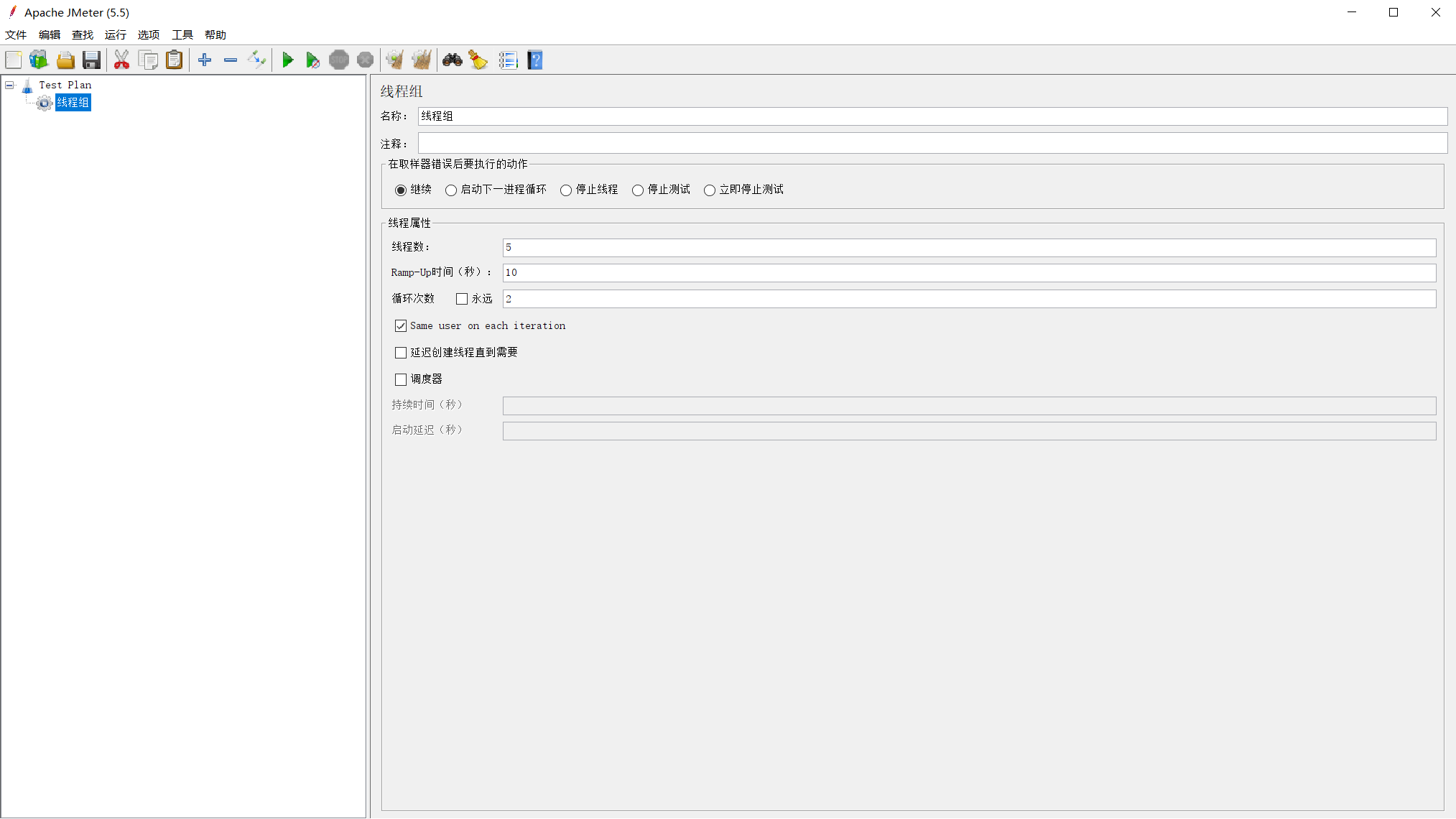Open the 工具 menu
The height and width of the screenshot is (819, 1456).
[x=182, y=35]
